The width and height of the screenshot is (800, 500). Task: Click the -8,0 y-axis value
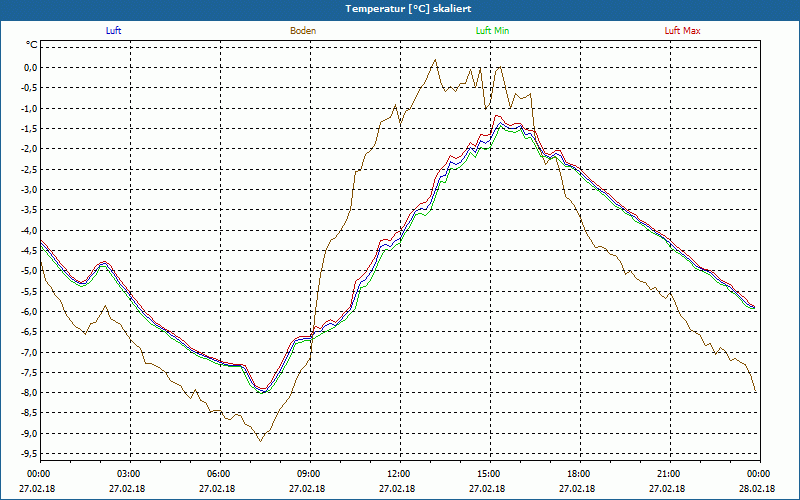pyautogui.click(x=29, y=393)
